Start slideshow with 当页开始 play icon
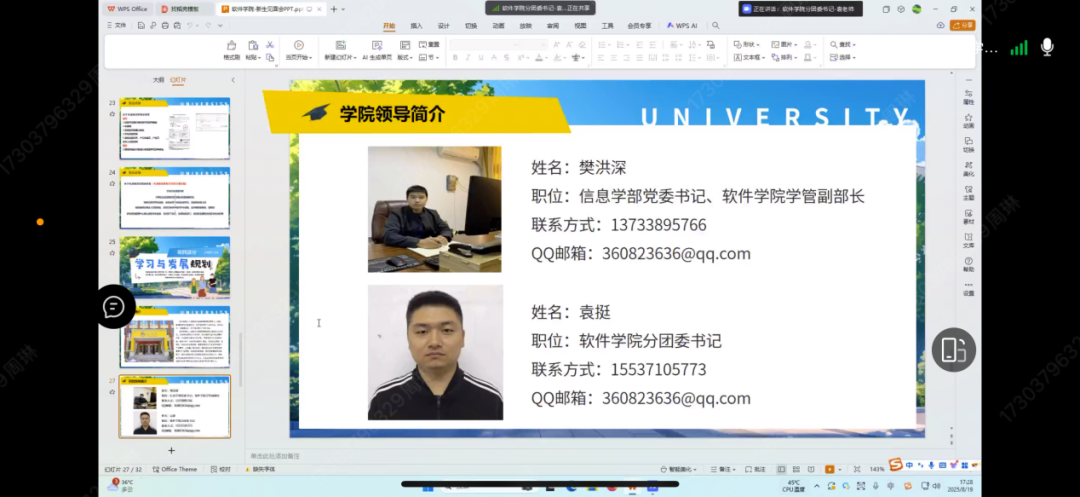The width and height of the screenshot is (1080, 497). coord(298,47)
